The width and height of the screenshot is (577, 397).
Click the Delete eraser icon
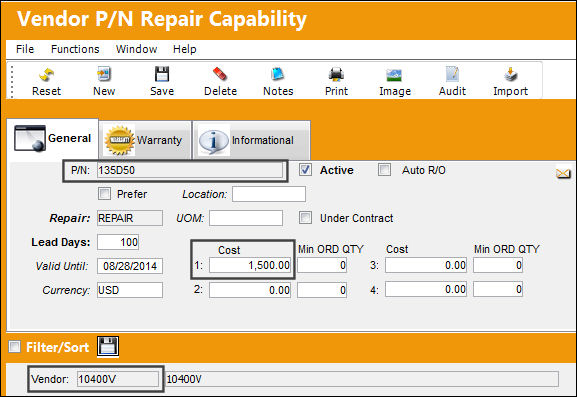(x=220, y=74)
